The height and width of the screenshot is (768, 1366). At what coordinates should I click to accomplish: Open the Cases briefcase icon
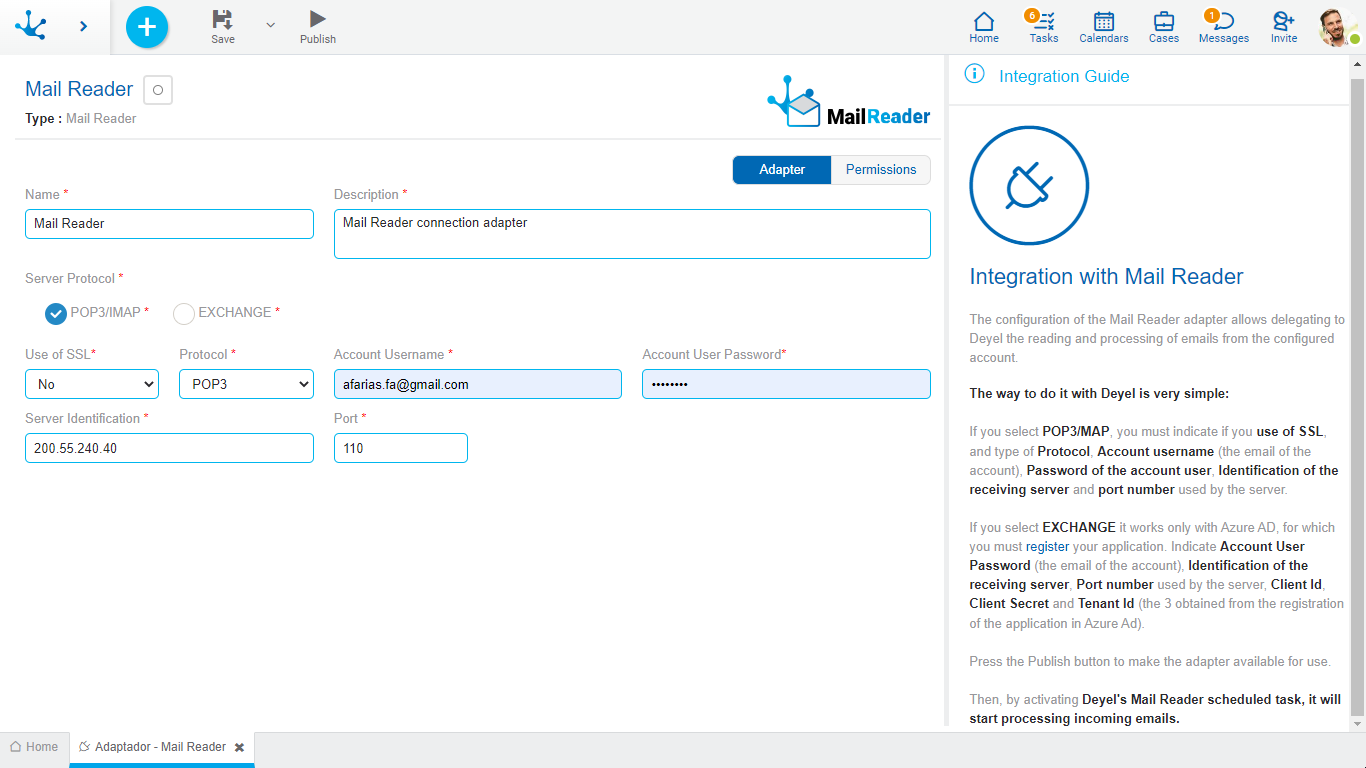(1163, 23)
